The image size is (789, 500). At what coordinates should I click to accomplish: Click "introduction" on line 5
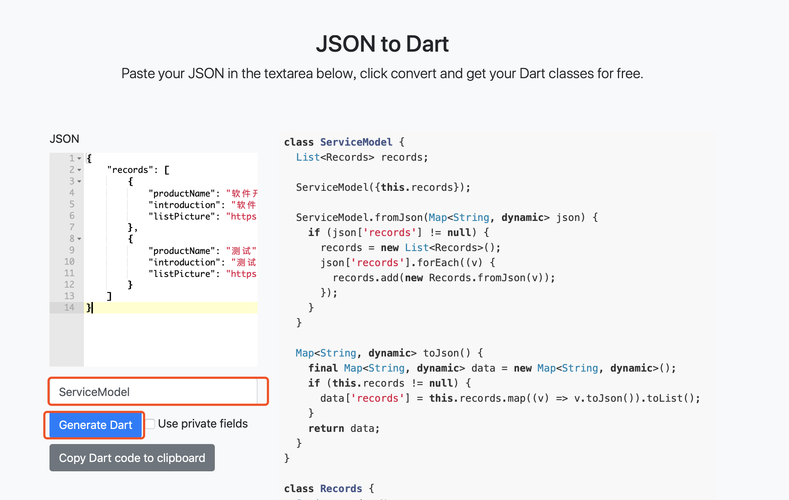point(187,205)
